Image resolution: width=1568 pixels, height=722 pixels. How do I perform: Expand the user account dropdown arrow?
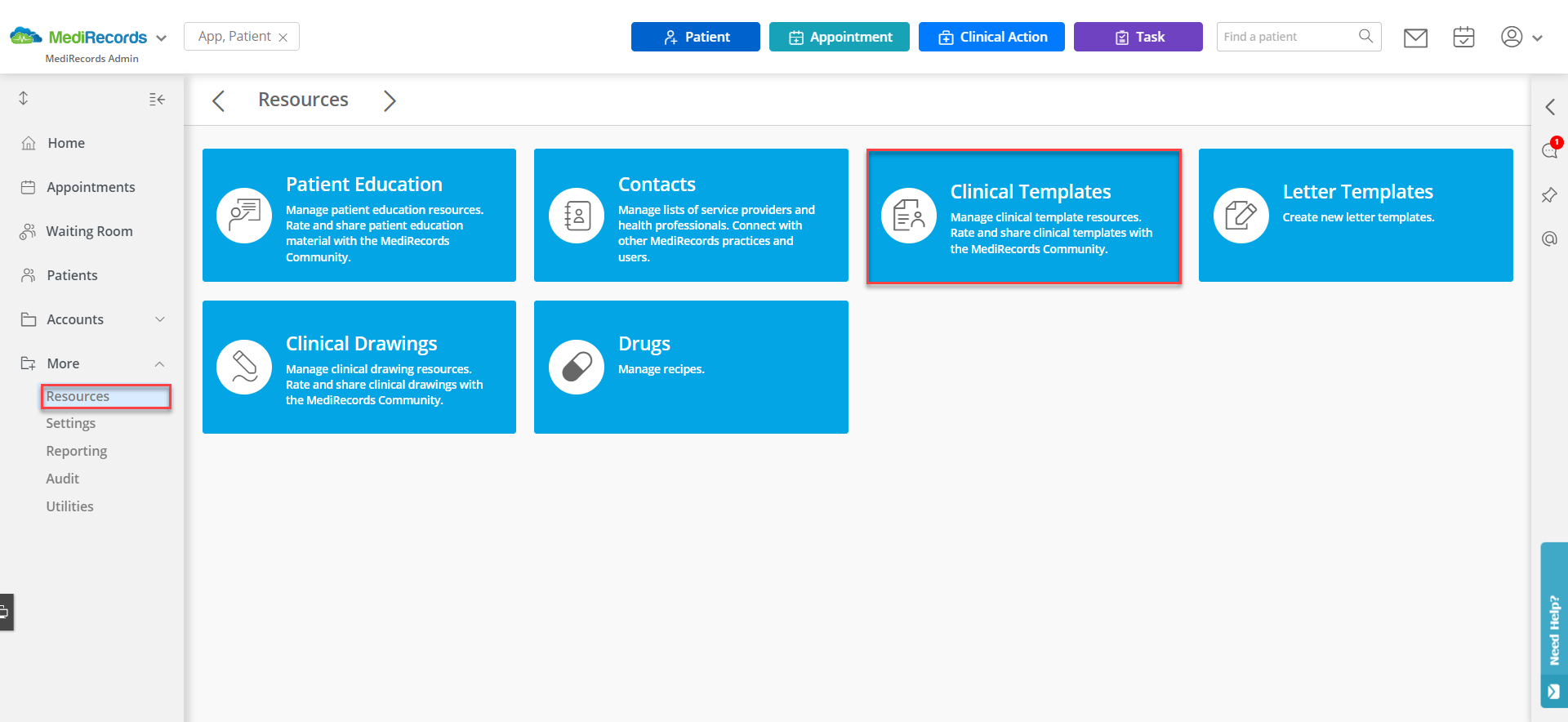(1538, 38)
